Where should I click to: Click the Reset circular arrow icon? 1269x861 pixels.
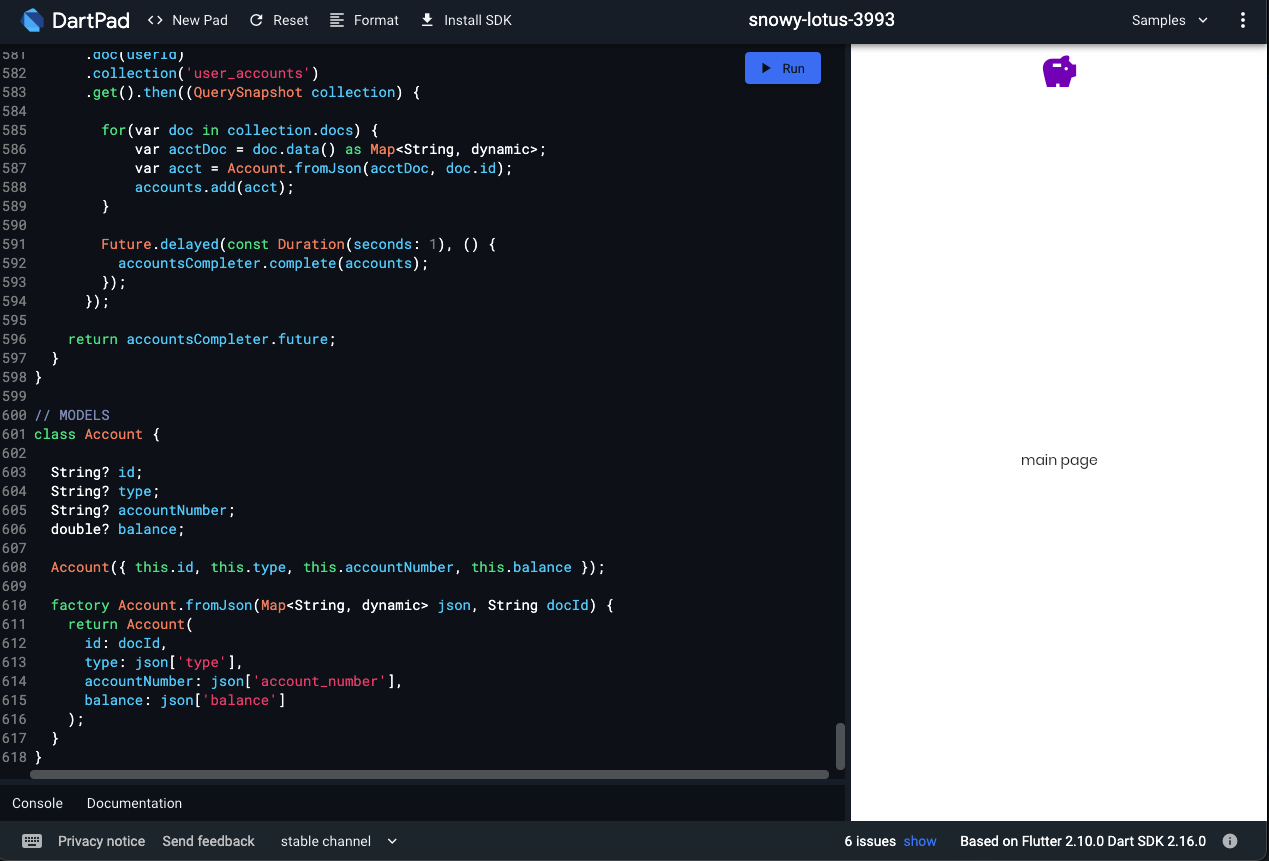point(257,20)
